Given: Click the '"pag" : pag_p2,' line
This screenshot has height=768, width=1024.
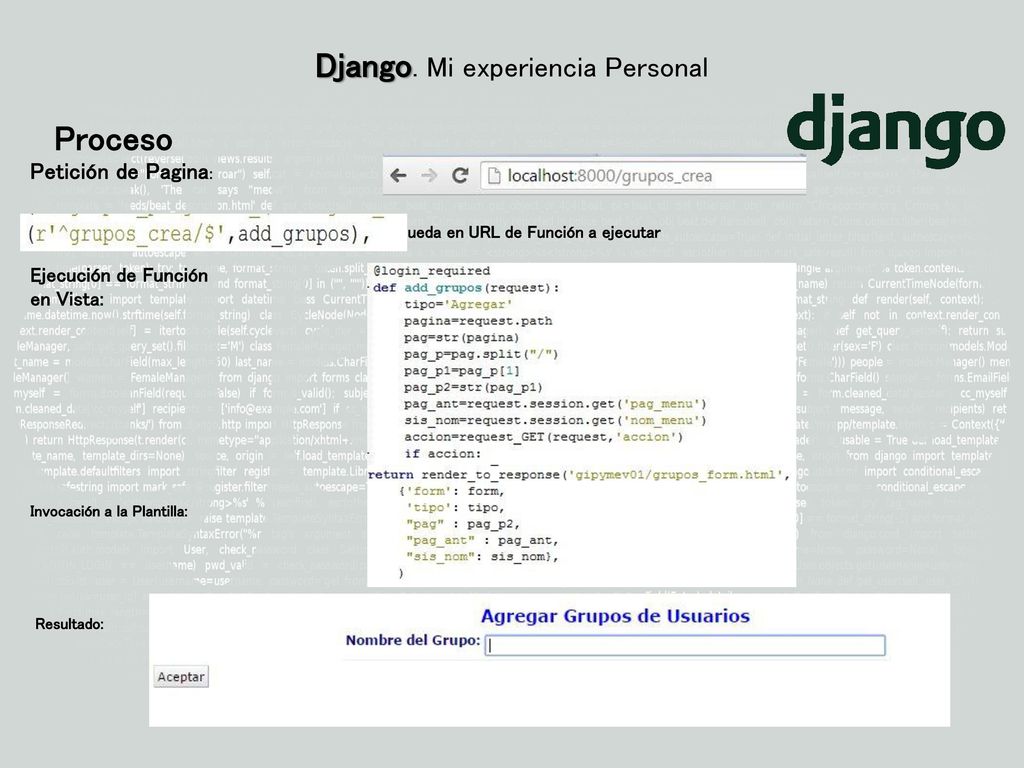Looking at the screenshot, I should tap(462, 524).
